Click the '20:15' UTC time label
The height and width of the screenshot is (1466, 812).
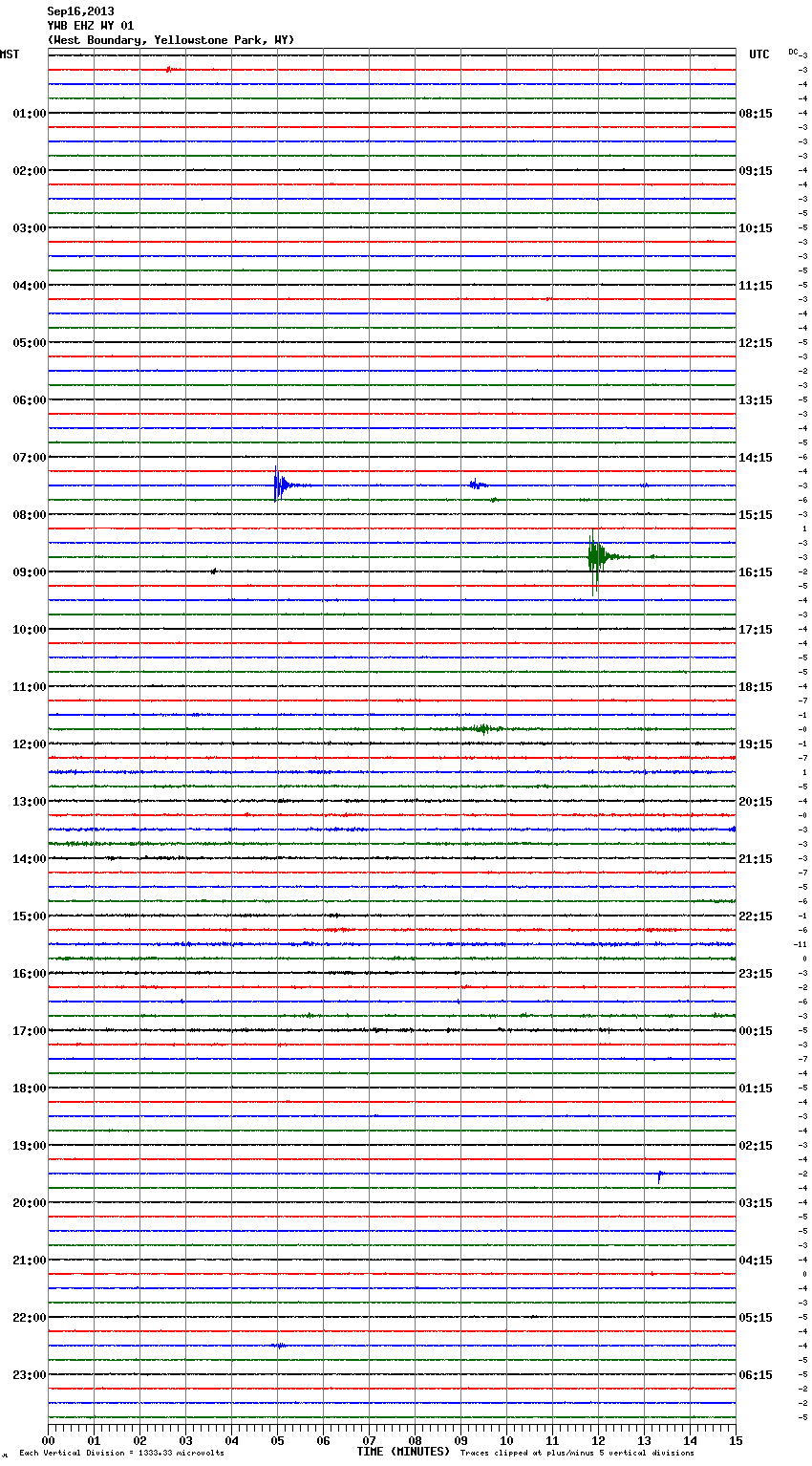756,802
